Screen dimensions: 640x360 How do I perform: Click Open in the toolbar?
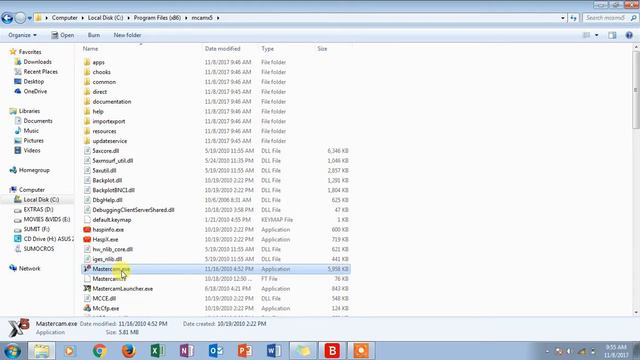tap(62, 36)
